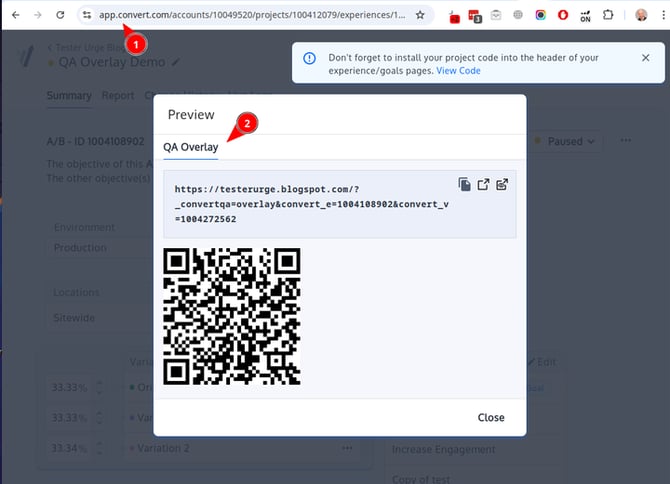Open preview URL in new tab icon

483,184
